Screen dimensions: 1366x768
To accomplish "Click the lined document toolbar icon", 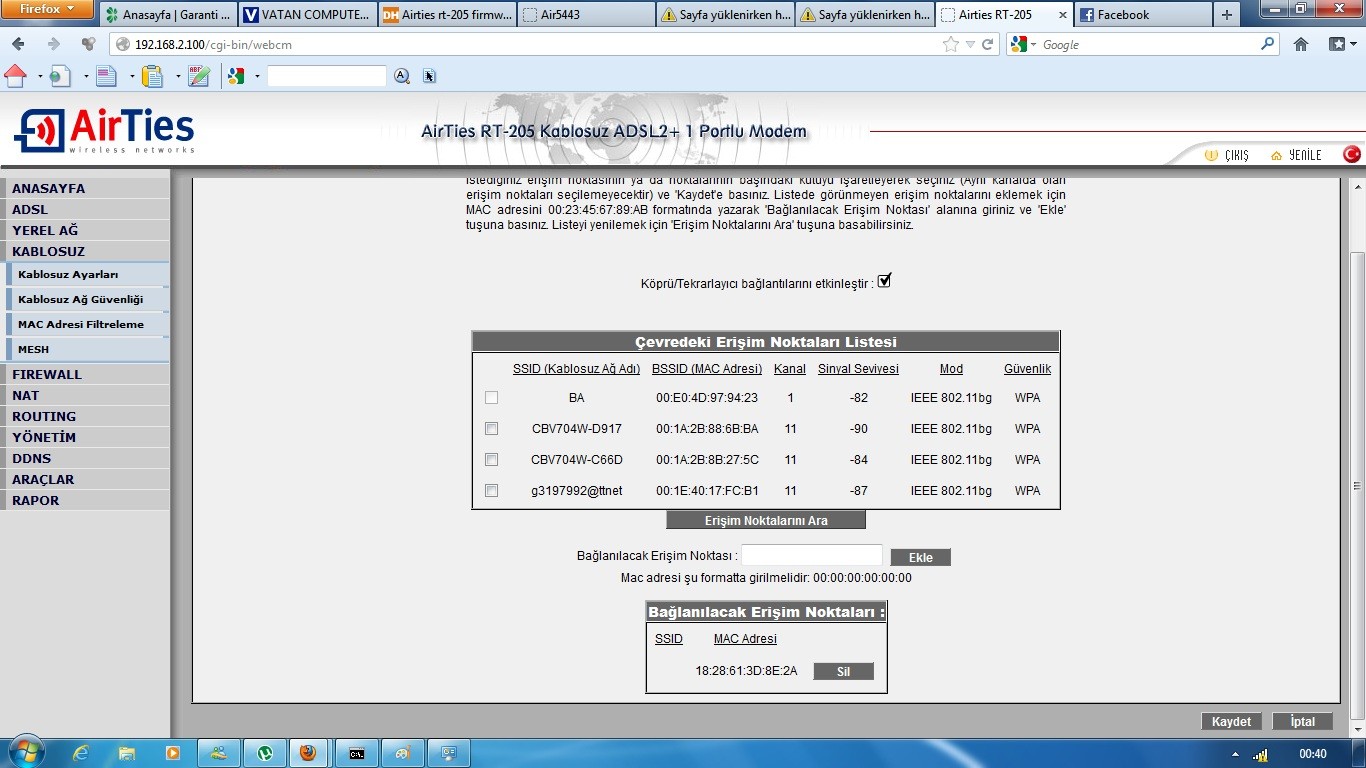I will click(x=106, y=76).
